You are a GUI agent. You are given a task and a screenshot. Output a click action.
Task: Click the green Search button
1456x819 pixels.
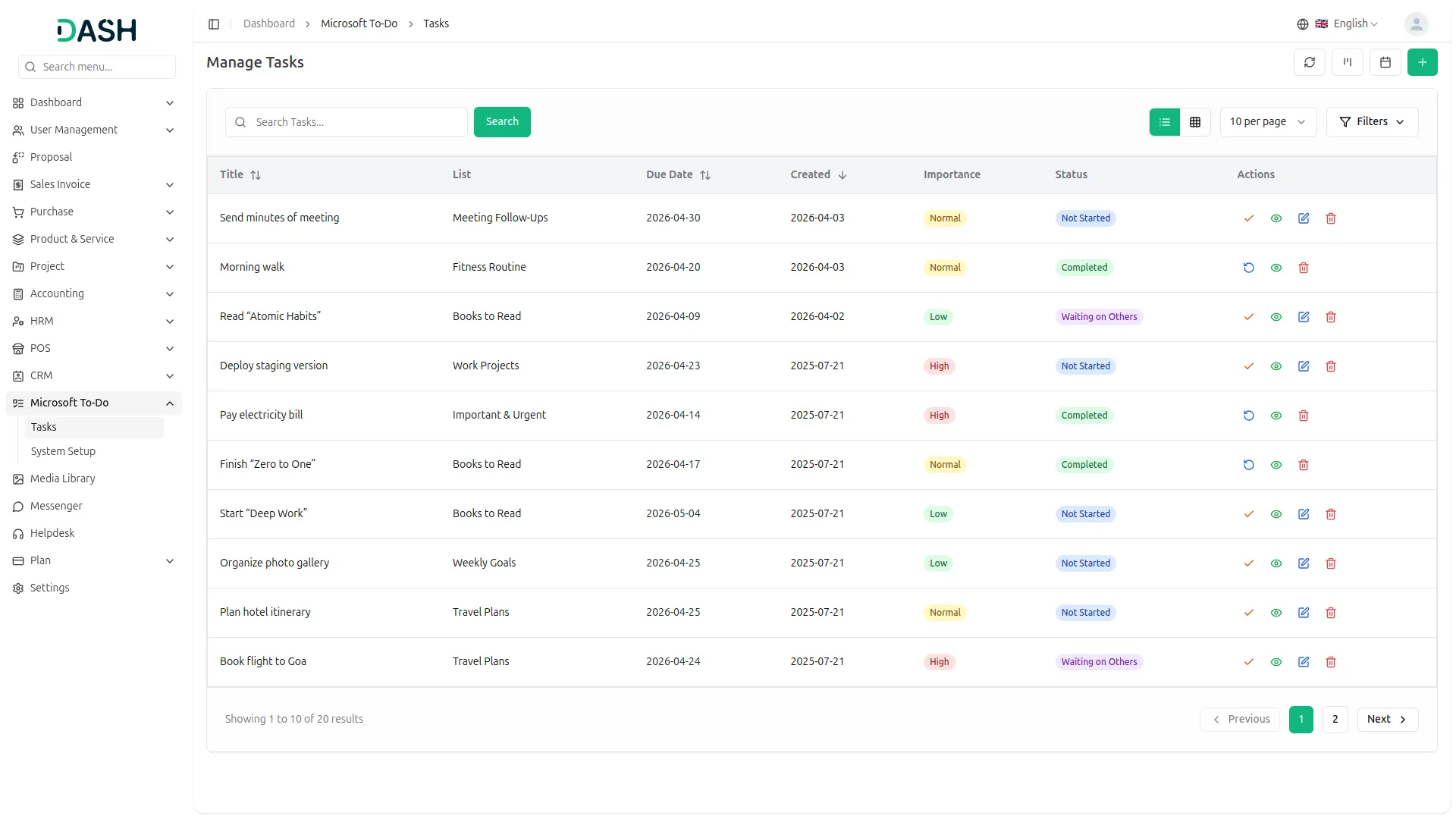point(502,122)
